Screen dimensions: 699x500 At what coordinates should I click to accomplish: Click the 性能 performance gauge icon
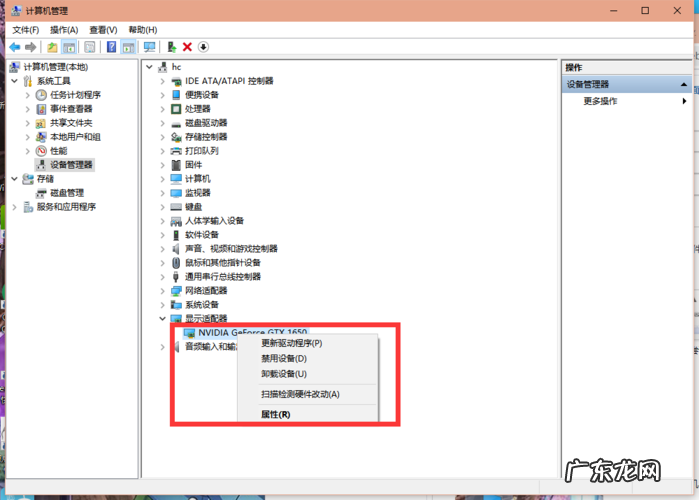point(41,151)
